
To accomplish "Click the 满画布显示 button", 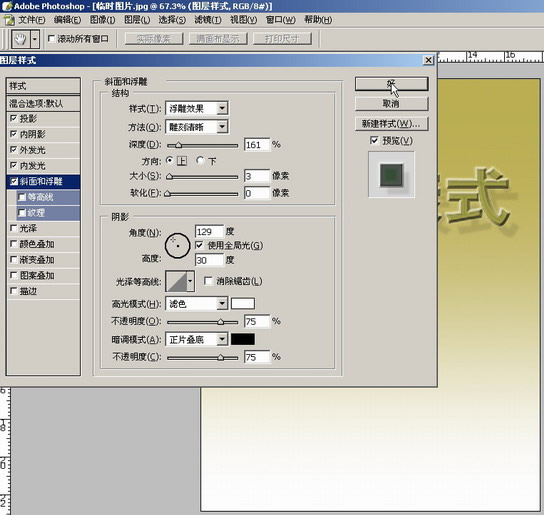I will pyautogui.click(x=218, y=39).
